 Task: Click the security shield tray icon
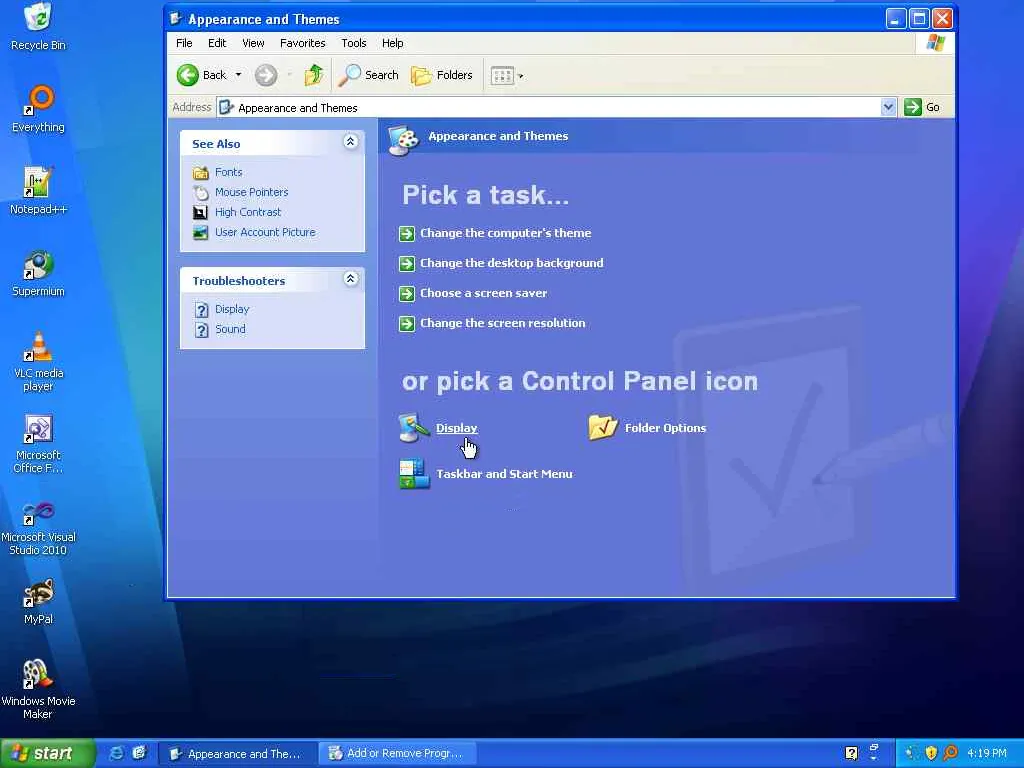(931, 753)
